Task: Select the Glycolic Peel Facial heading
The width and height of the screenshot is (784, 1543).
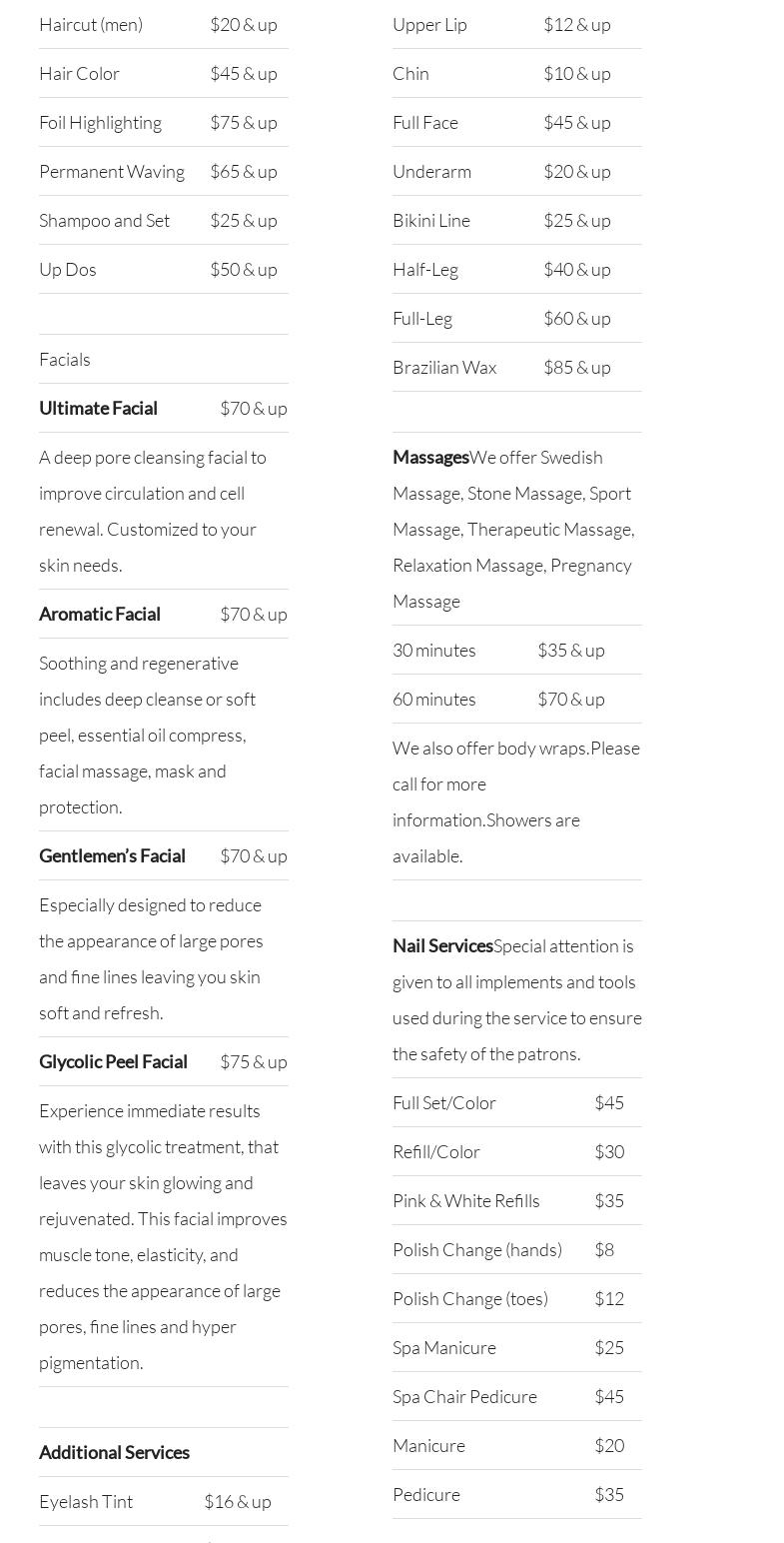Action: [x=113, y=1061]
